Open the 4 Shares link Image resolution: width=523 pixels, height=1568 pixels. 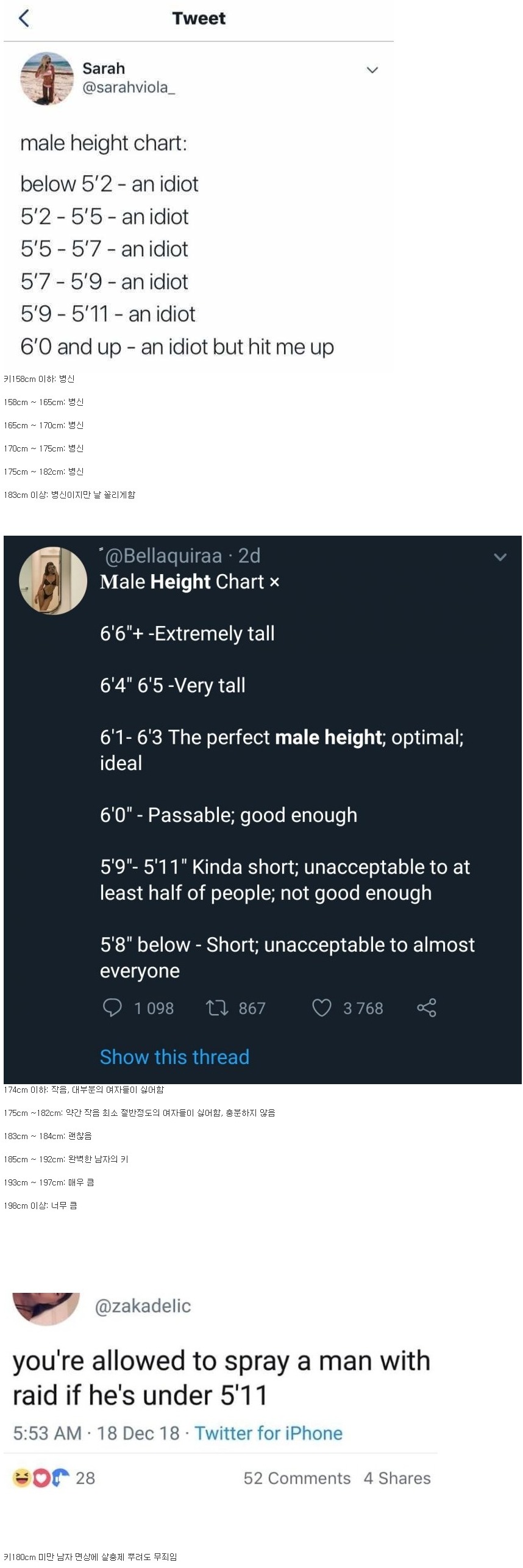coord(397,1478)
